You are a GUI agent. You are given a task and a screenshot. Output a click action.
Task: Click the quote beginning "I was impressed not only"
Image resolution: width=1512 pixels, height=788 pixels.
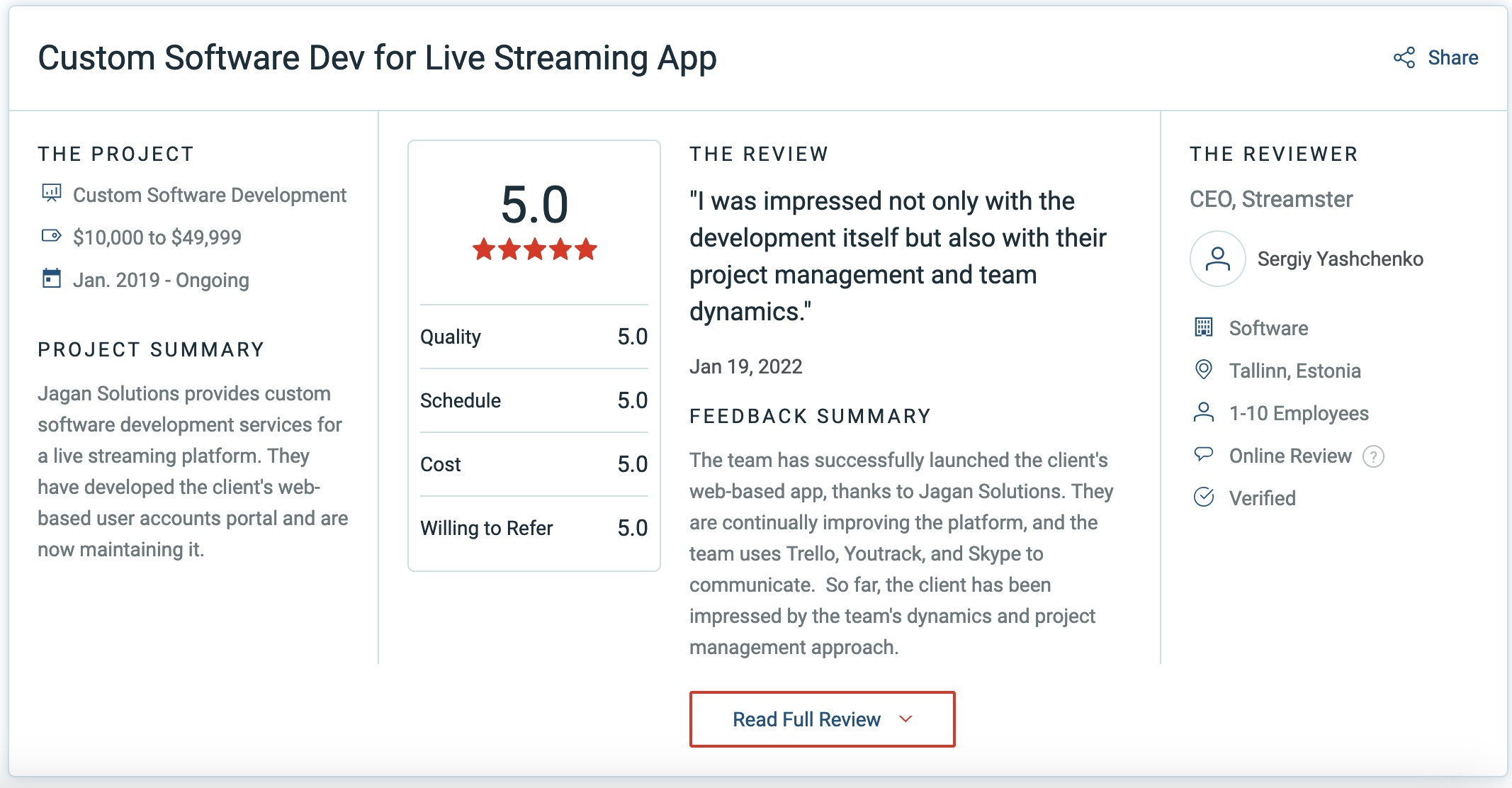point(898,256)
